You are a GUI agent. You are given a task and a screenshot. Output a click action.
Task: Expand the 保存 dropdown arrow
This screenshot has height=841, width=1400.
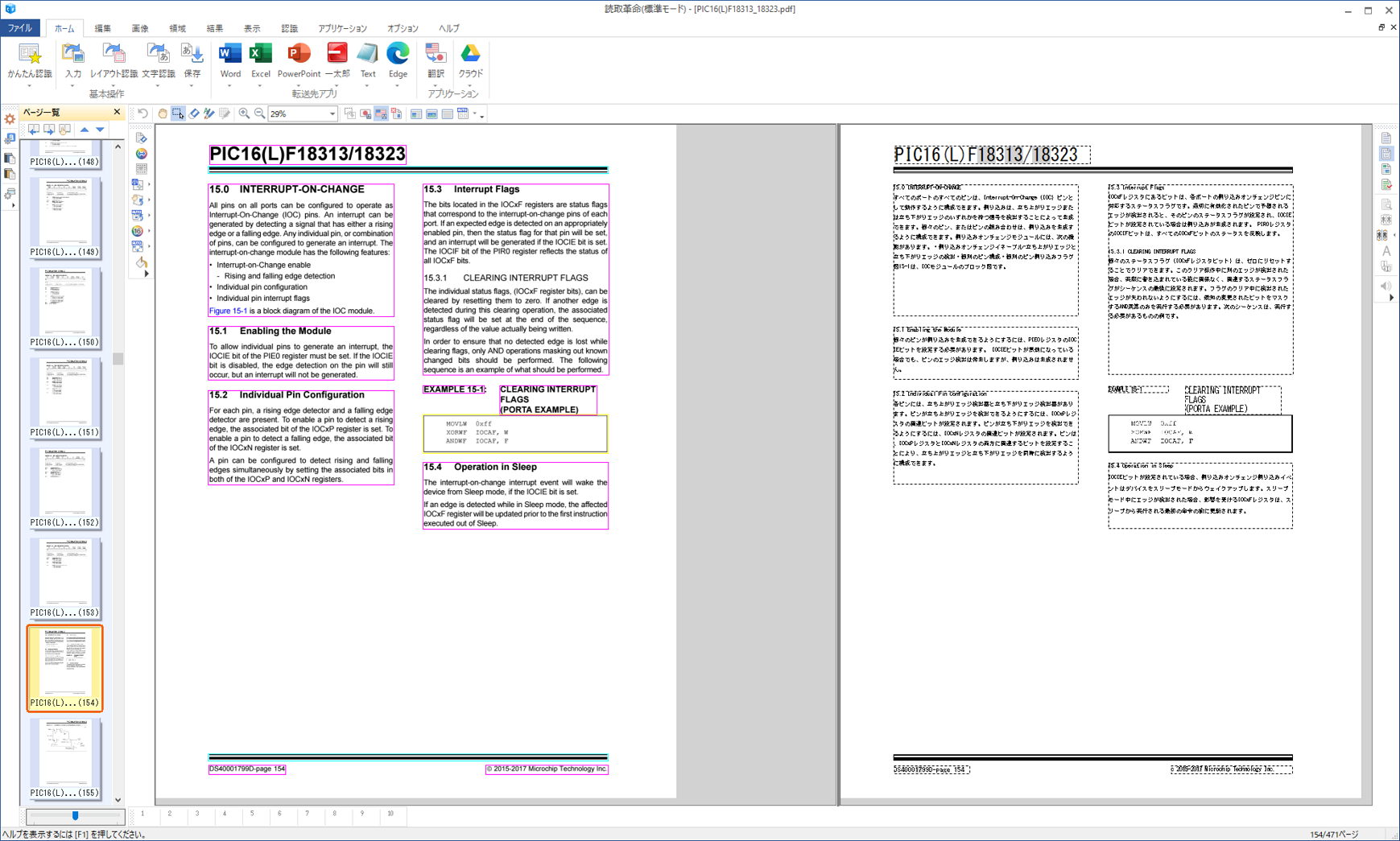coord(192,85)
